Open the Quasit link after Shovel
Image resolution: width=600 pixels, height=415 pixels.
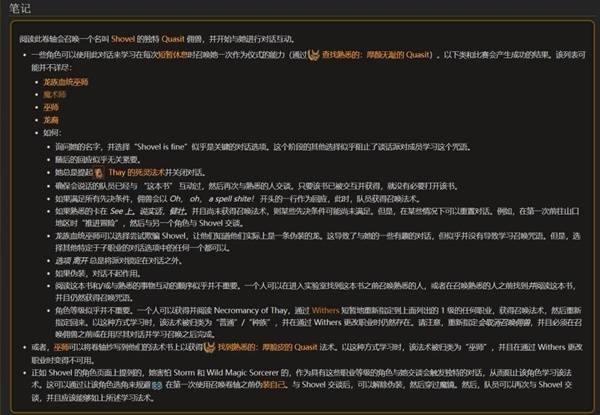pyautogui.click(x=173, y=39)
